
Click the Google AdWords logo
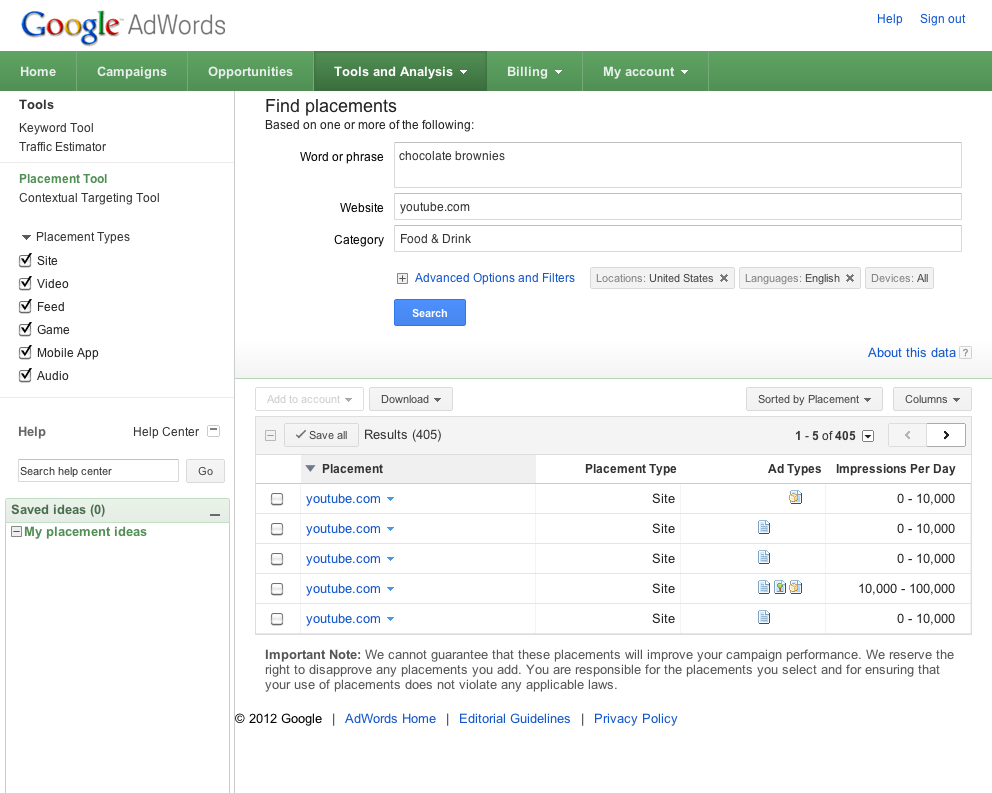click(123, 25)
